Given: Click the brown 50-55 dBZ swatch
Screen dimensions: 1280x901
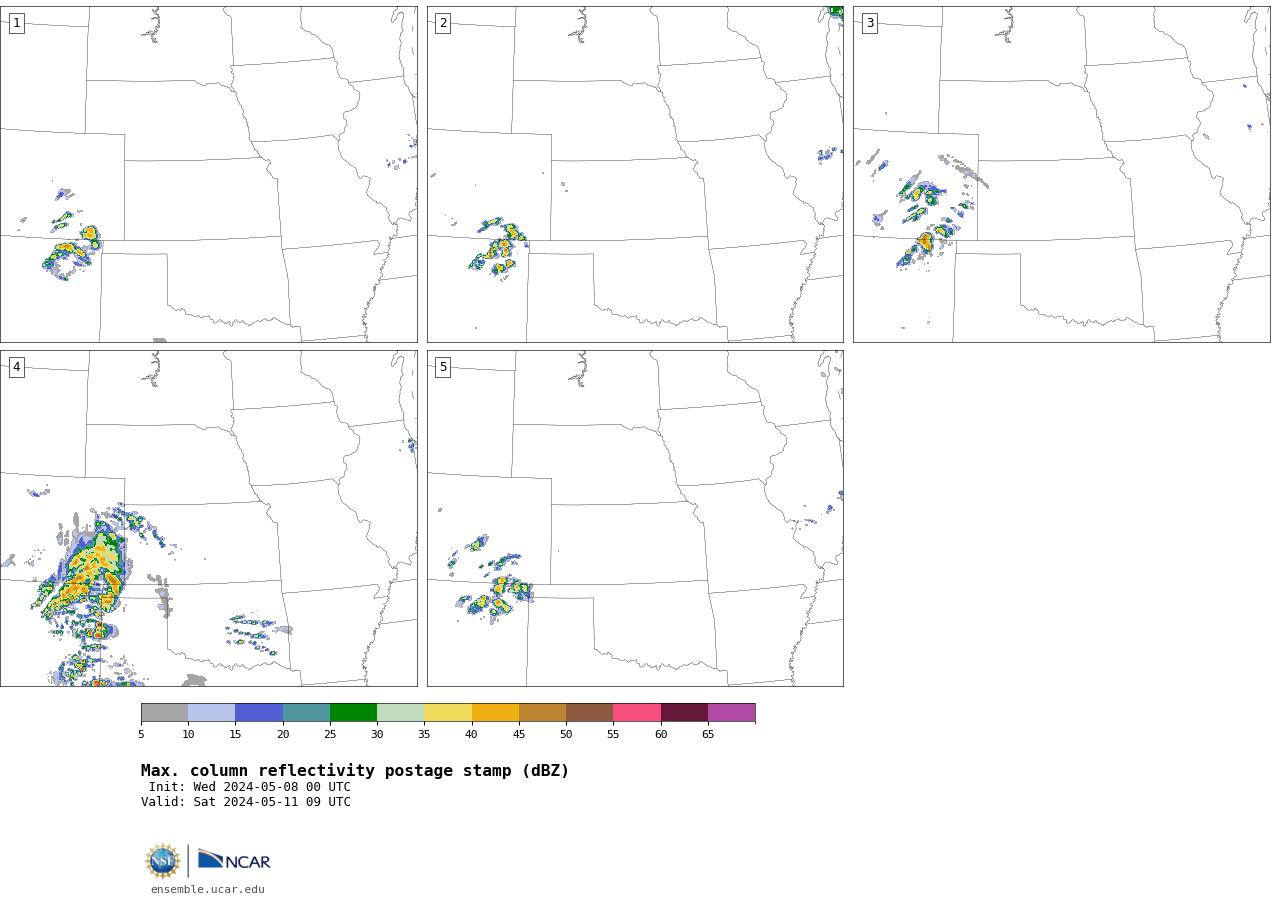Looking at the screenshot, I should coord(589,712).
